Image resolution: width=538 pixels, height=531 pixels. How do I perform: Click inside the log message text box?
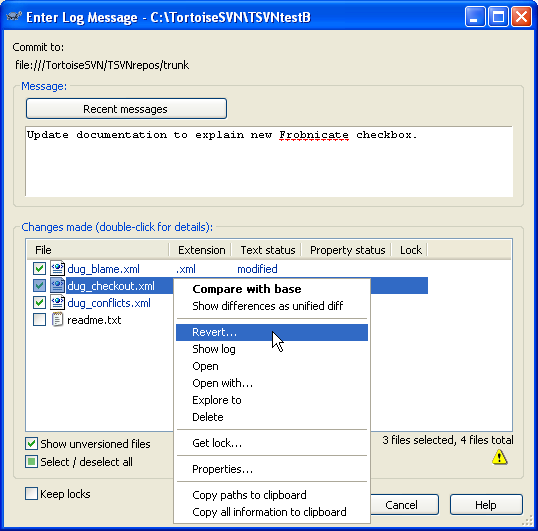[x=269, y=161]
